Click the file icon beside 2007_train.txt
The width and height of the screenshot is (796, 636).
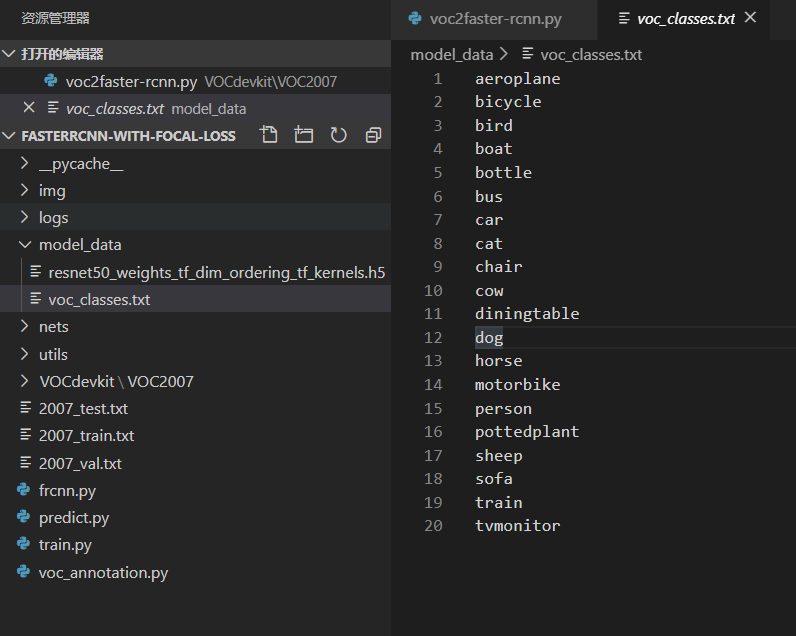[25, 434]
